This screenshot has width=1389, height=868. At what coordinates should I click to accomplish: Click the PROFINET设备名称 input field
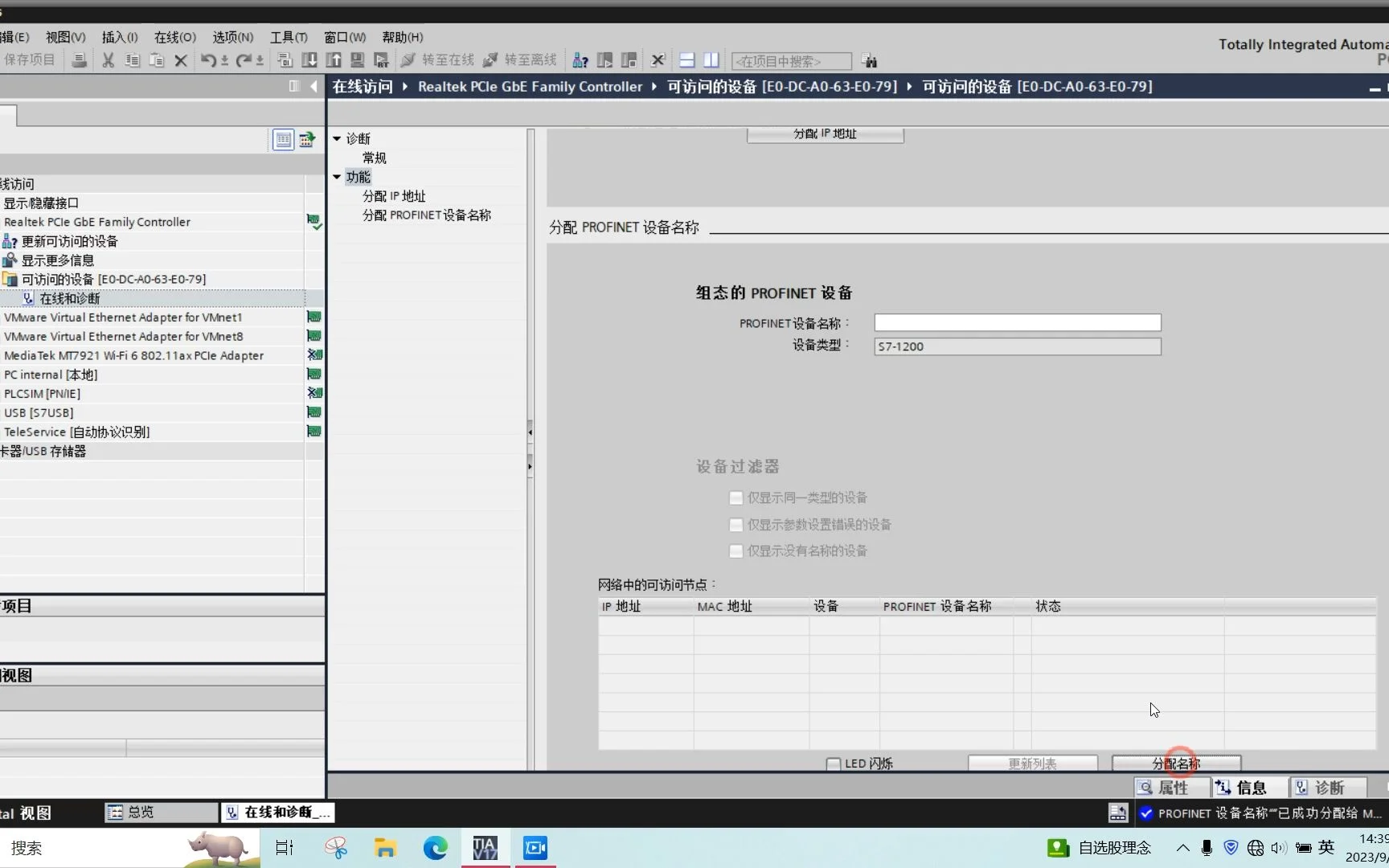pyautogui.click(x=1017, y=322)
